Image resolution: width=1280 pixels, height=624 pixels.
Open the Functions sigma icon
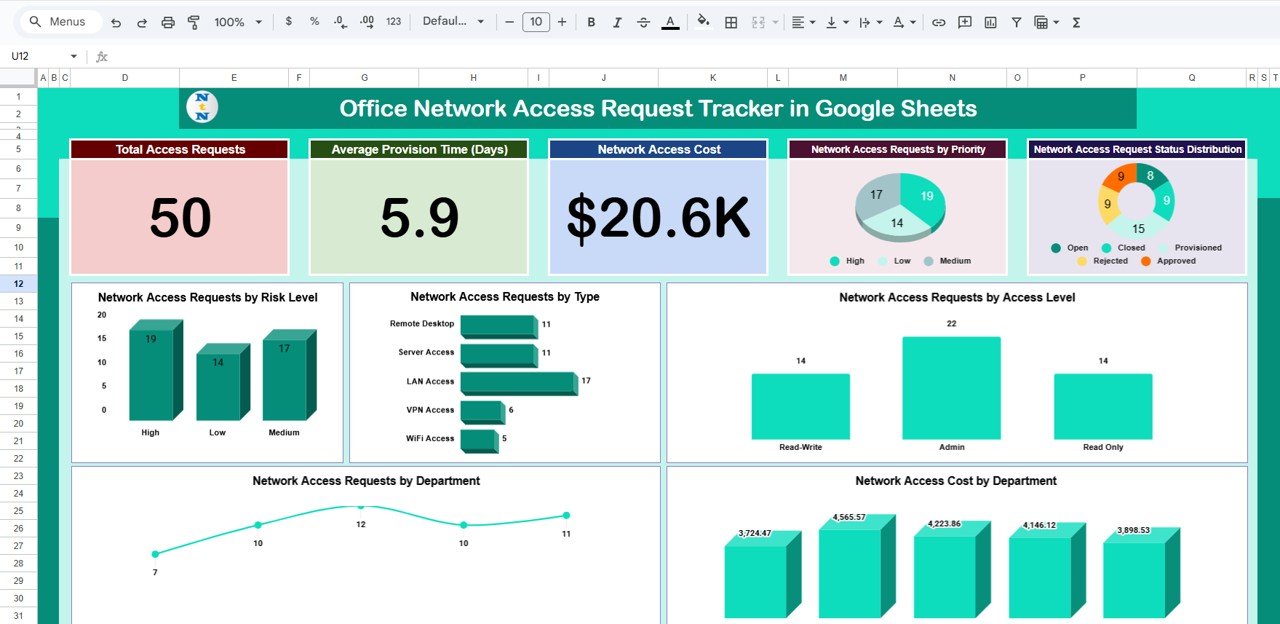[1076, 22]
